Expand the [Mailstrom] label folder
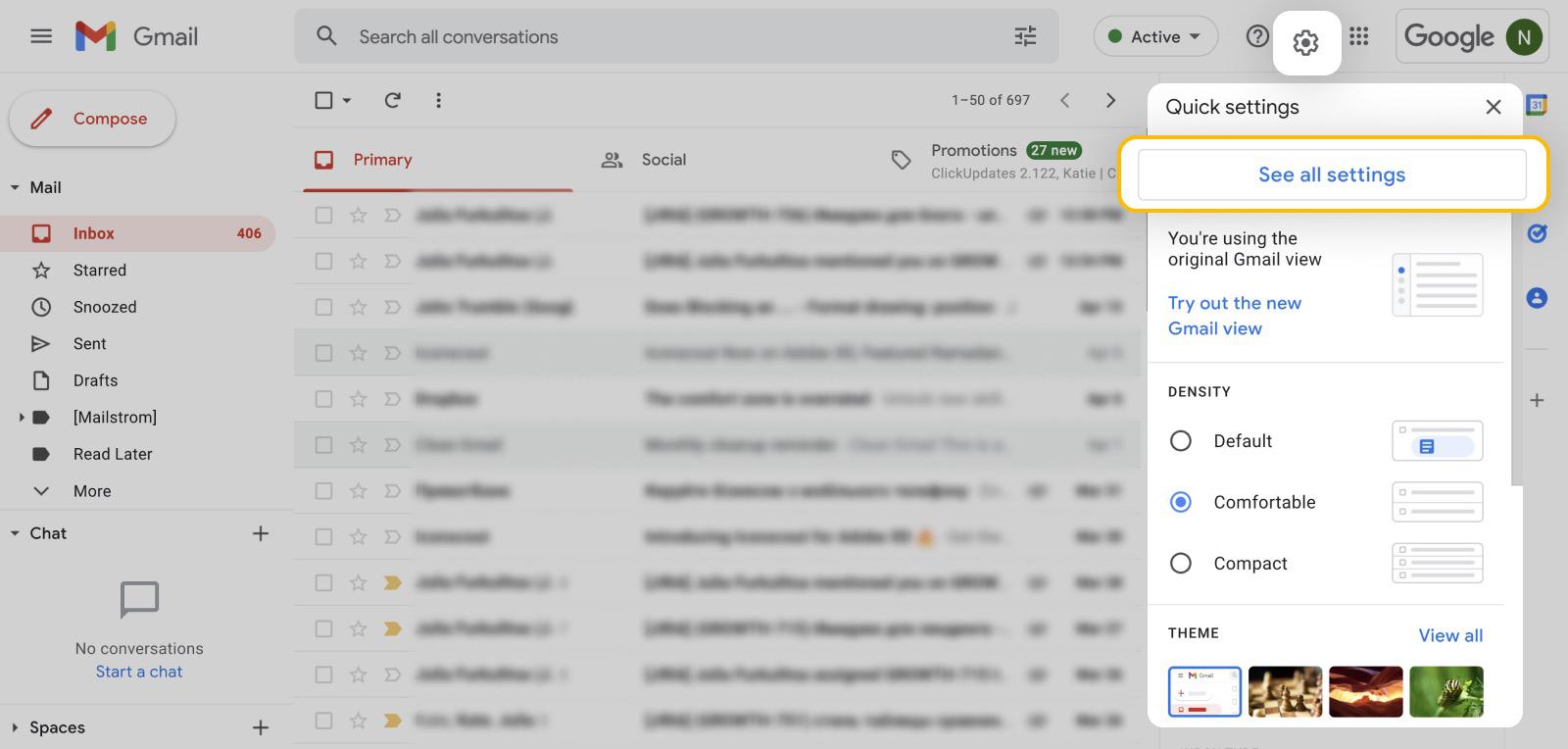 22,418
